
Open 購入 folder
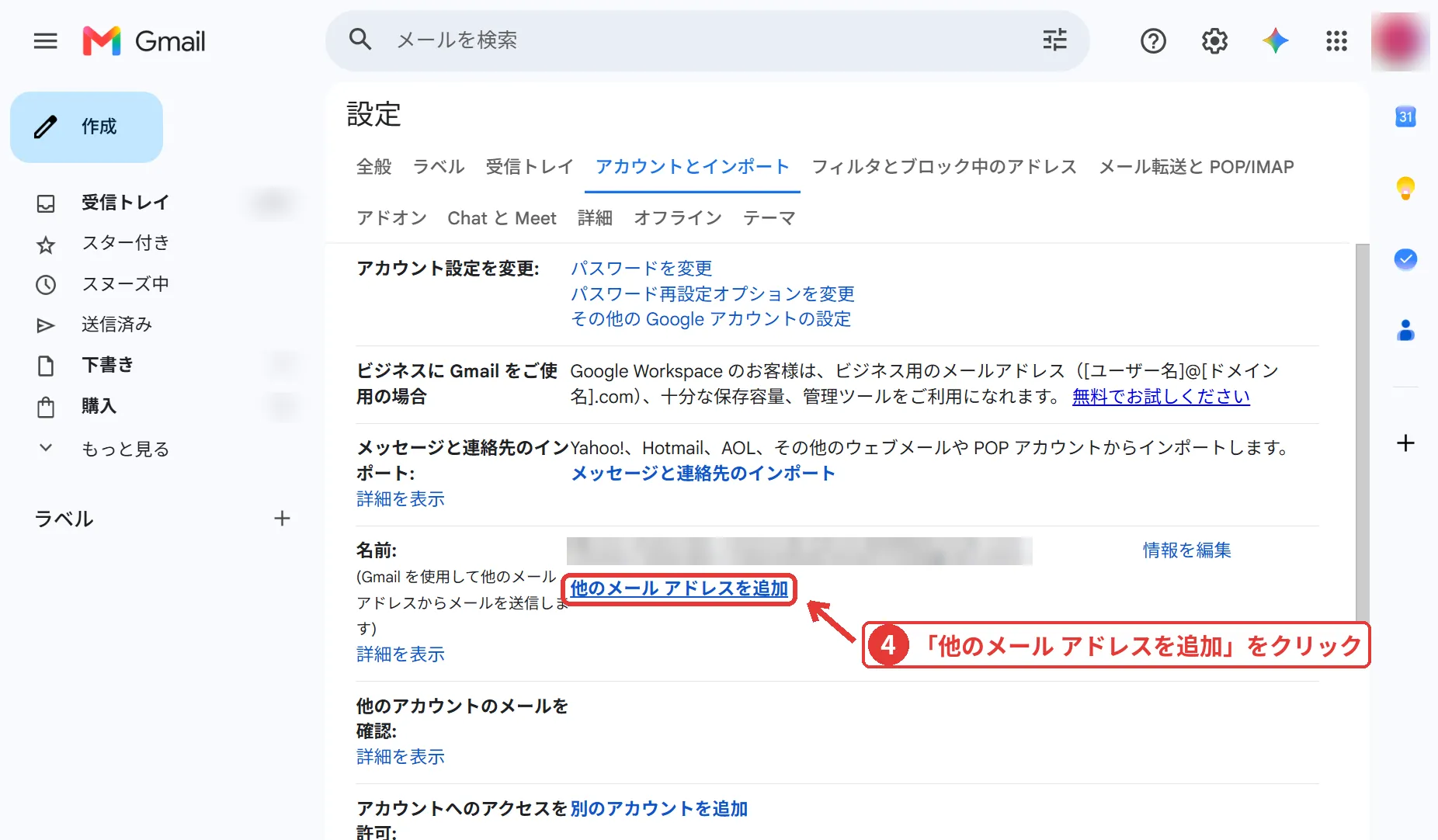(99, 406)
